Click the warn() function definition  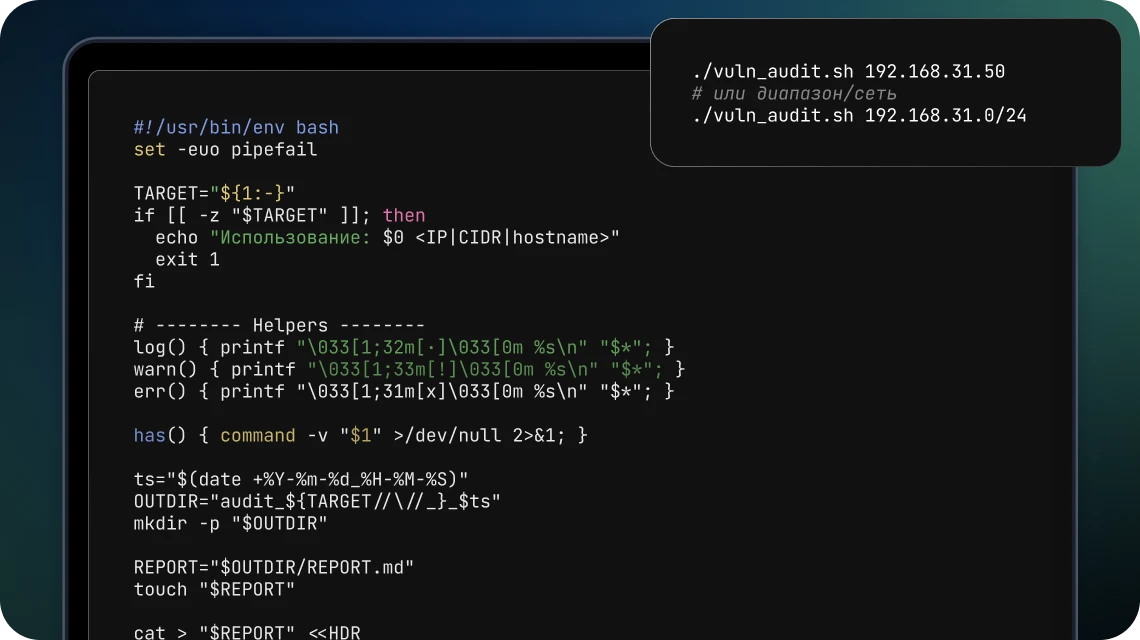(409, 369)
